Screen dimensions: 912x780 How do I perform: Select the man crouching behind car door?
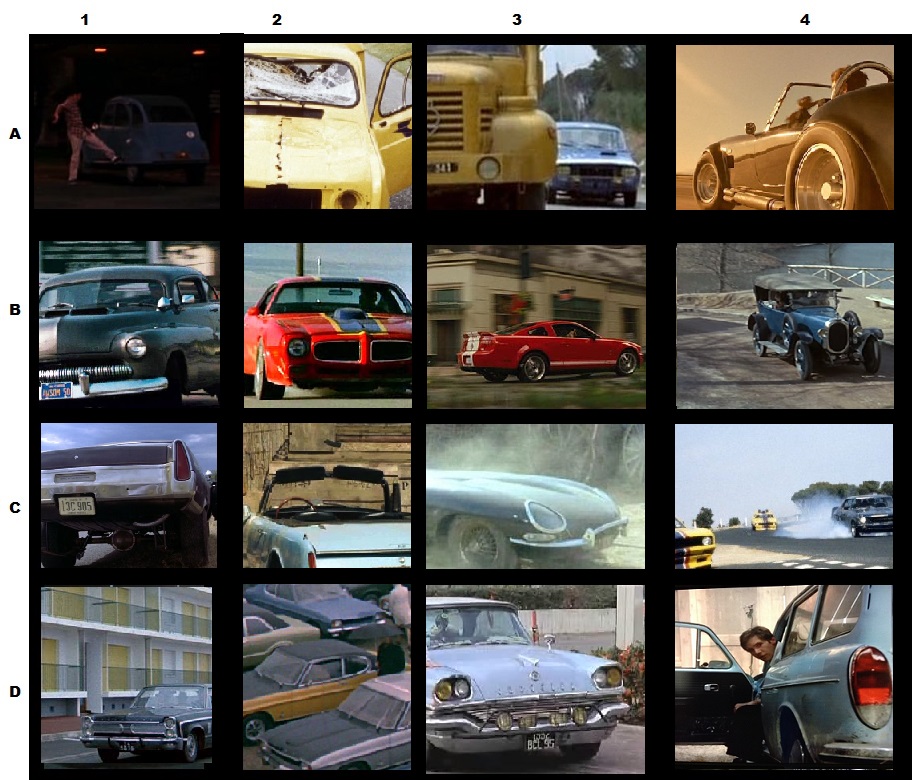[784, 677]
